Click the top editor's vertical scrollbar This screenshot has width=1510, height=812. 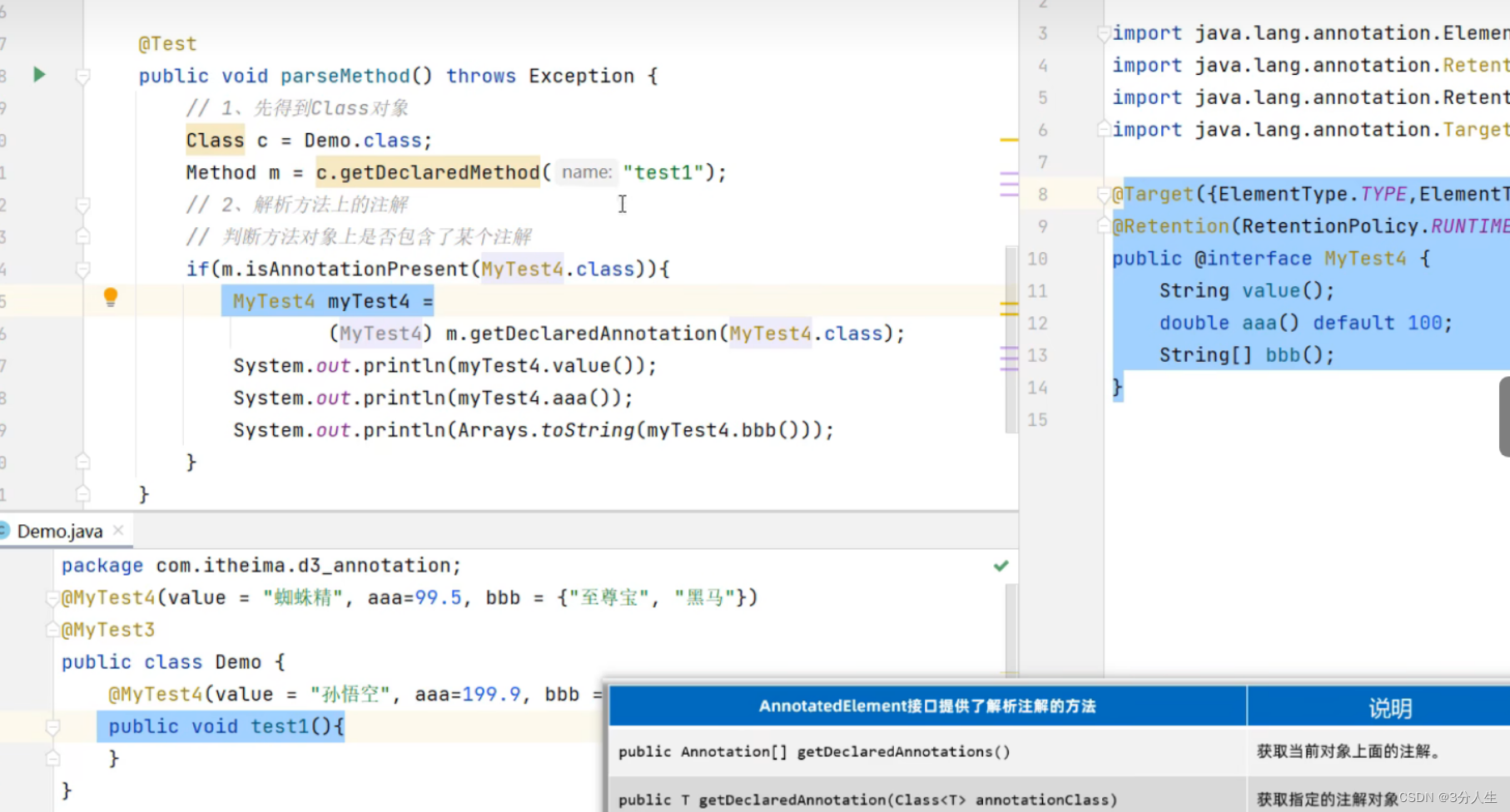coord(1011,339)
